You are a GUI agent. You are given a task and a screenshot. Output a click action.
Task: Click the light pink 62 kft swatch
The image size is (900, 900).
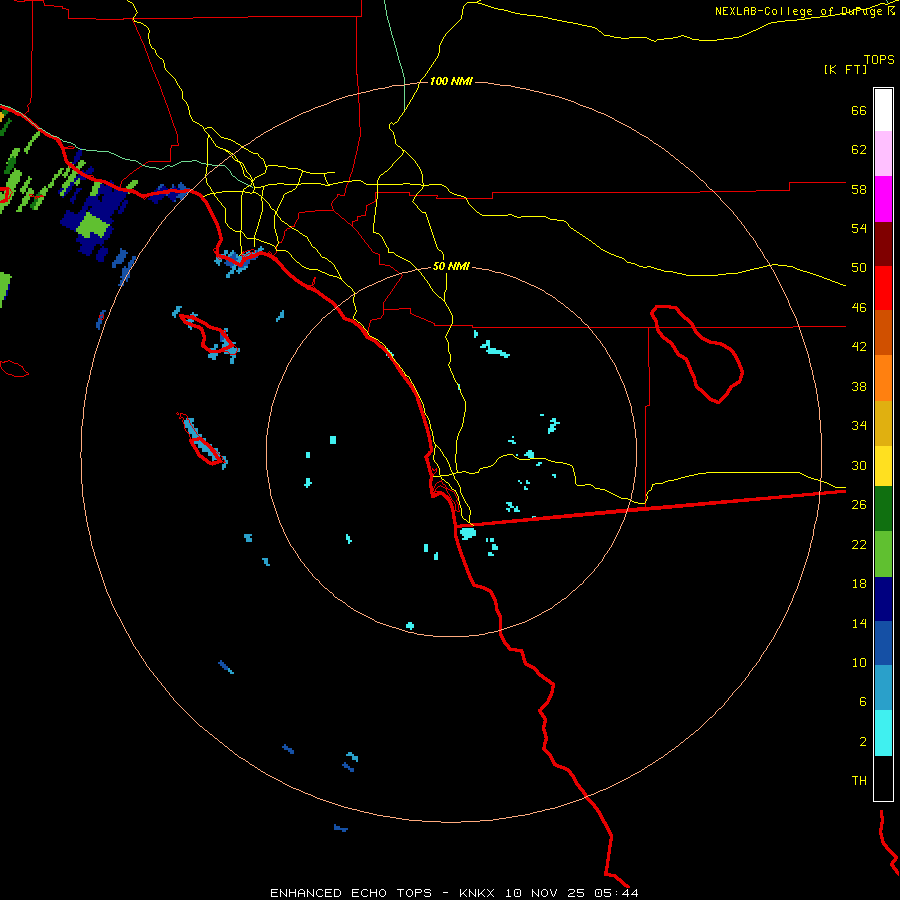click(x=883, y=153)
